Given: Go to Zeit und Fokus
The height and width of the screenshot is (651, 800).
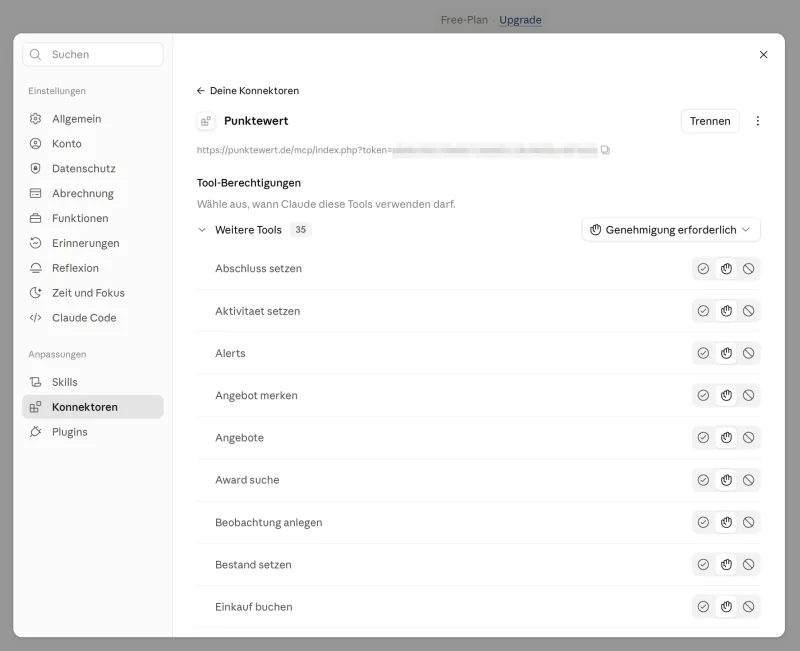Looking at the screenshot, I should pyautogui.click(x=93, y=293).
